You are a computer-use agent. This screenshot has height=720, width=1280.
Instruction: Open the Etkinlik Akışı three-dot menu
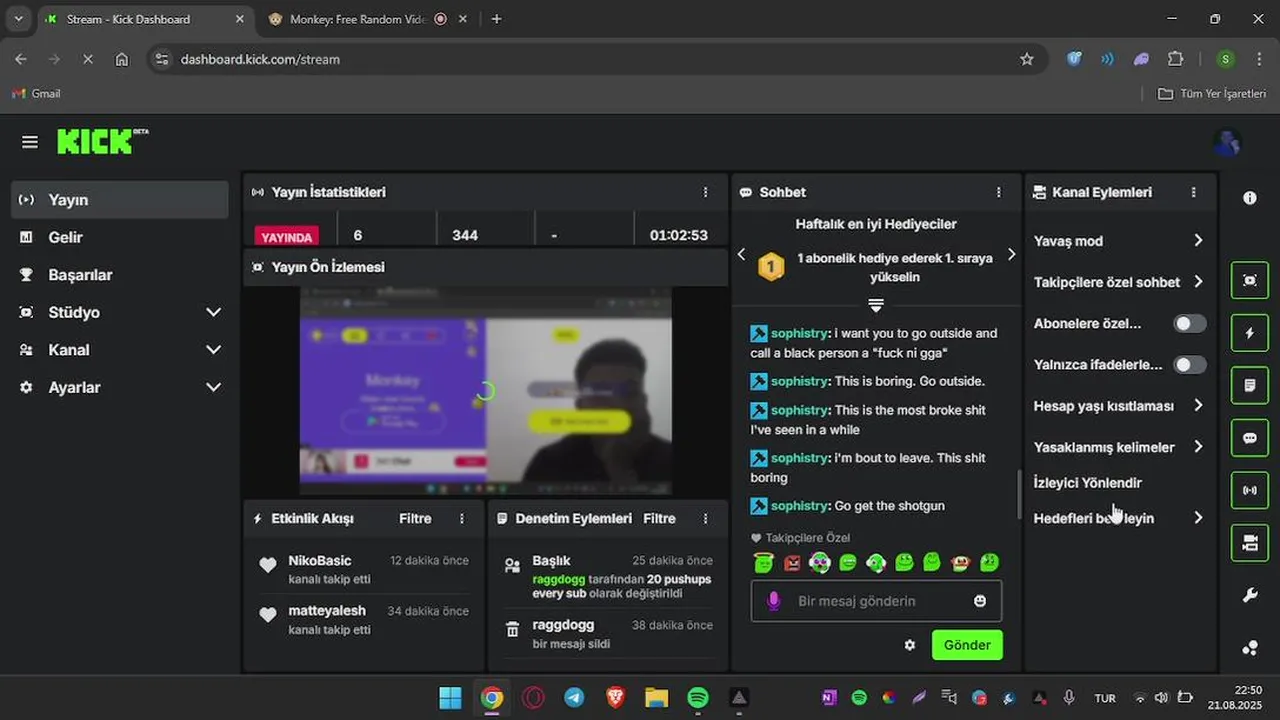click(x=462, y=519)
